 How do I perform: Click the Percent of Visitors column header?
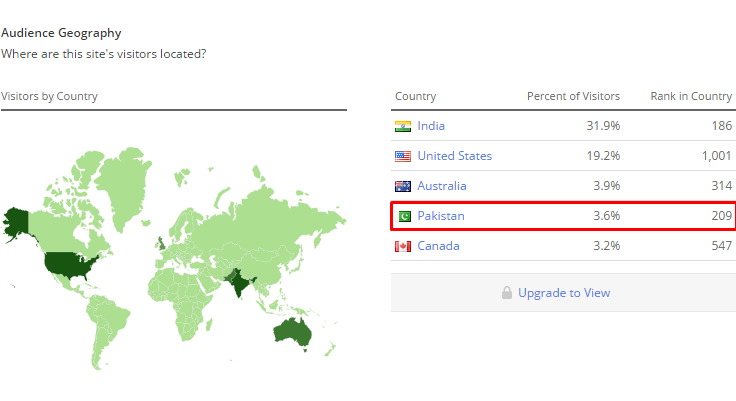coord(573,96)
